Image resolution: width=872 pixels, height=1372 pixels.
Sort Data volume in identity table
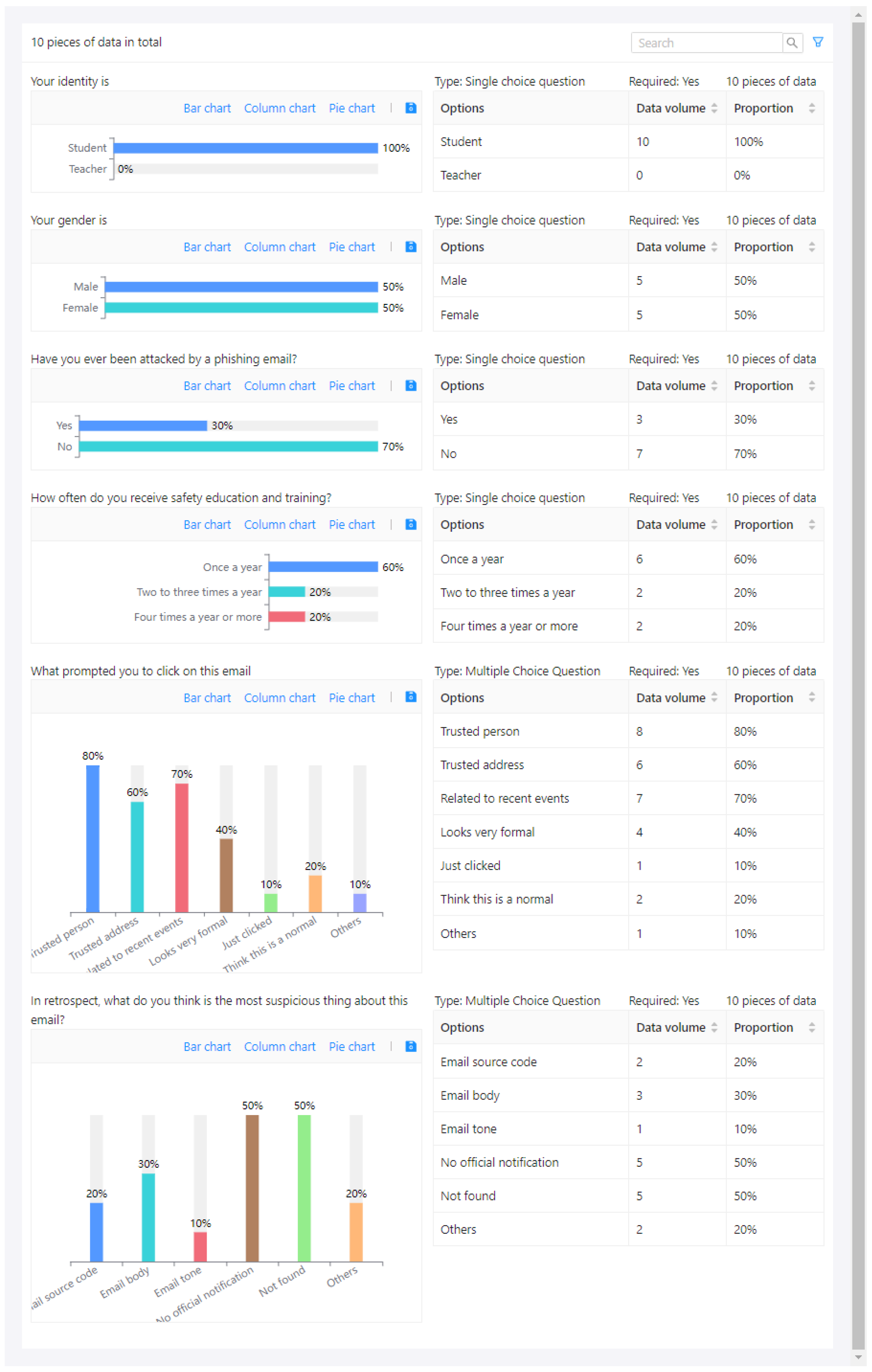(x=714, y=108)
